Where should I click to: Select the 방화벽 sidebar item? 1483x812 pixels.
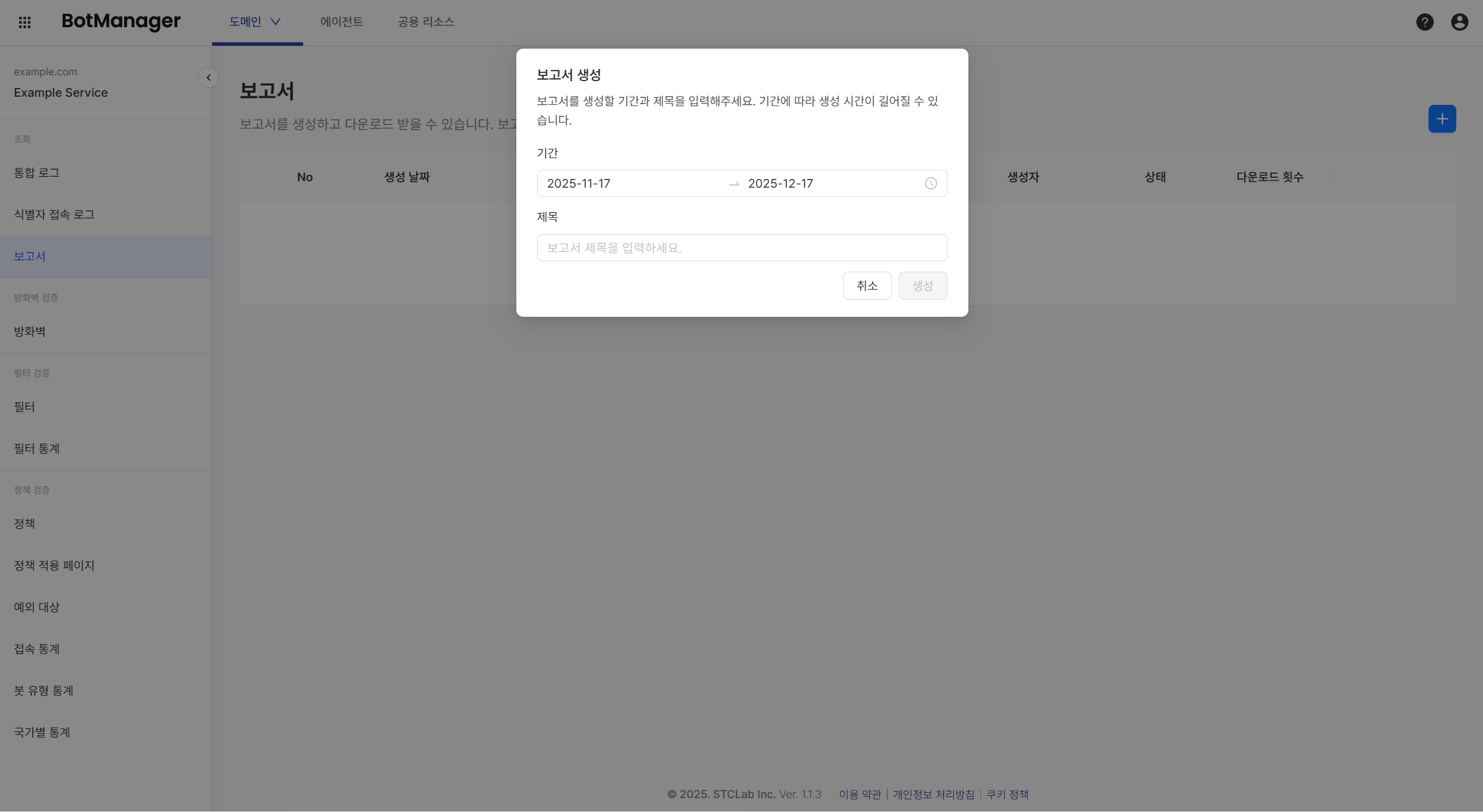pyautogui.click(x=29, y=331)
